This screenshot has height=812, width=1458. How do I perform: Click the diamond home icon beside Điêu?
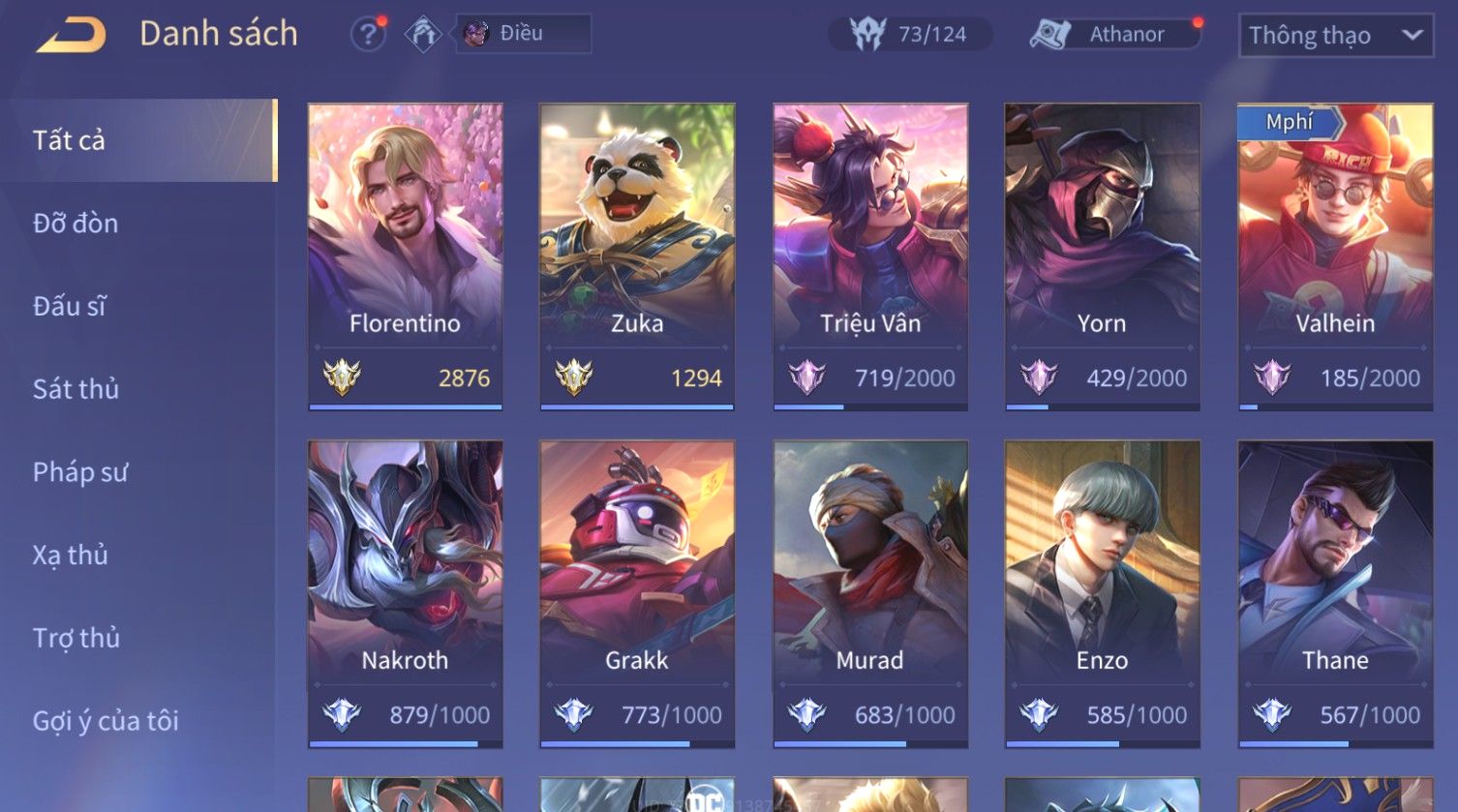(x=423, y=35)
